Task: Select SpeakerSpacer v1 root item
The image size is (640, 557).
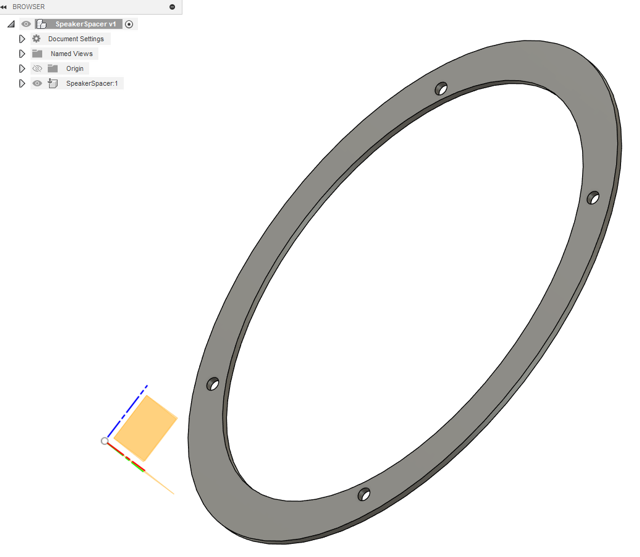Action: click(85, 24)
